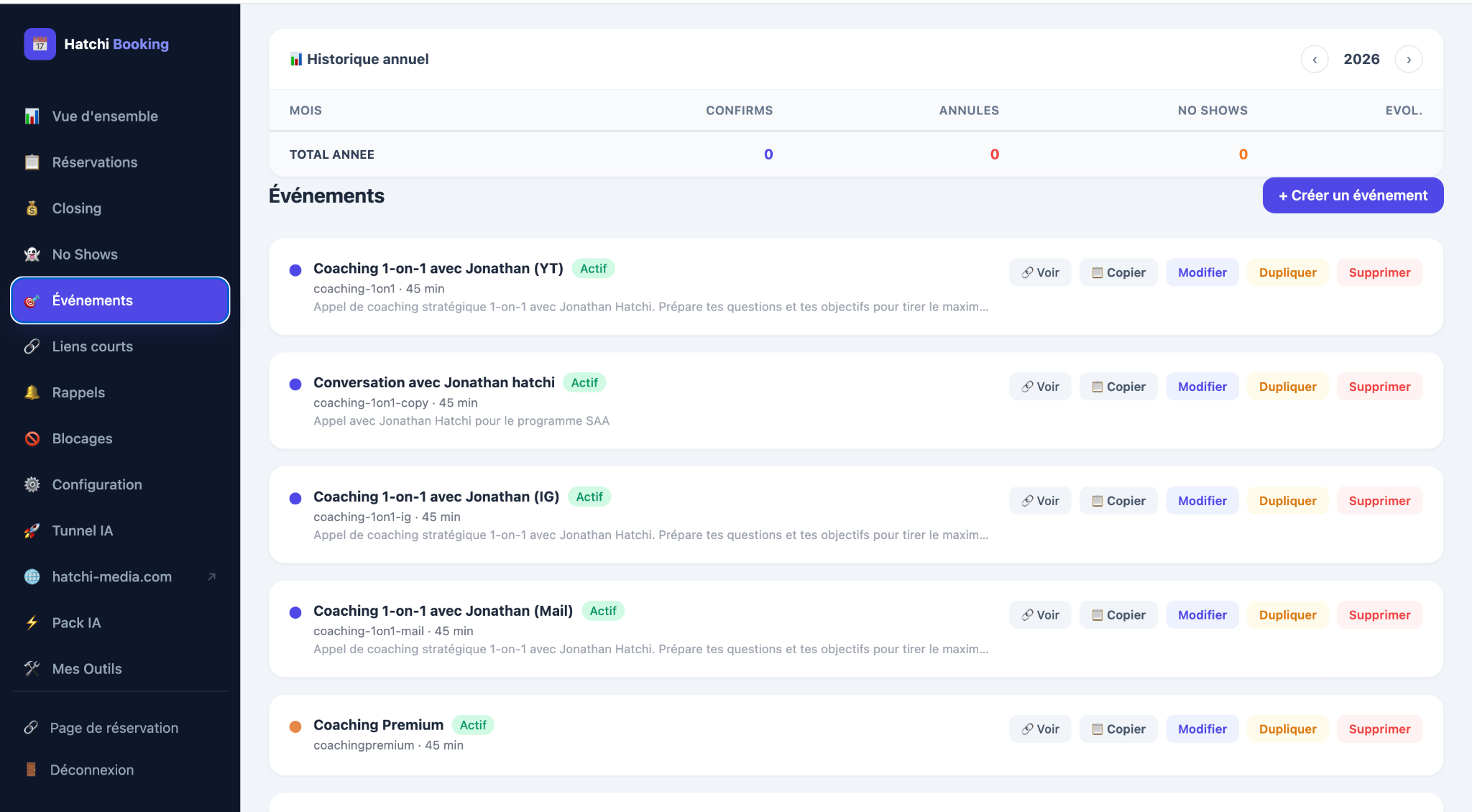Copy link of Coaching 1-on-1 (IG) event
1472x812 pixels.
[1118, 501]
